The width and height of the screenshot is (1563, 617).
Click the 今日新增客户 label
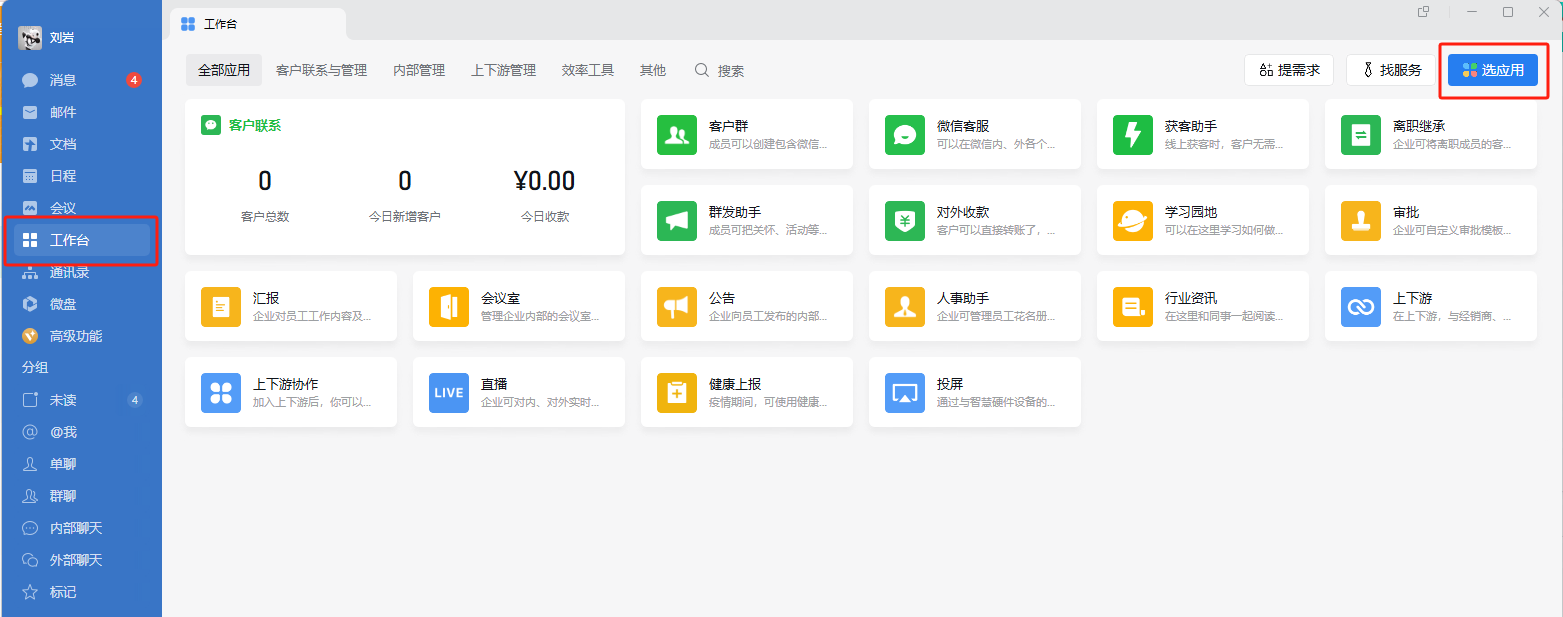point(405,216)
